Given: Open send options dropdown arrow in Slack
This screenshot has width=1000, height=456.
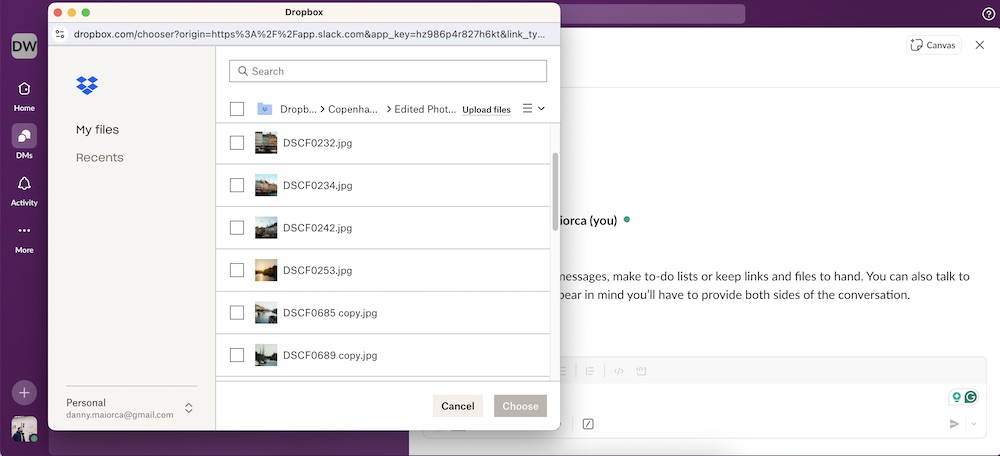Looking at the screenshot, I should [973, 423].
